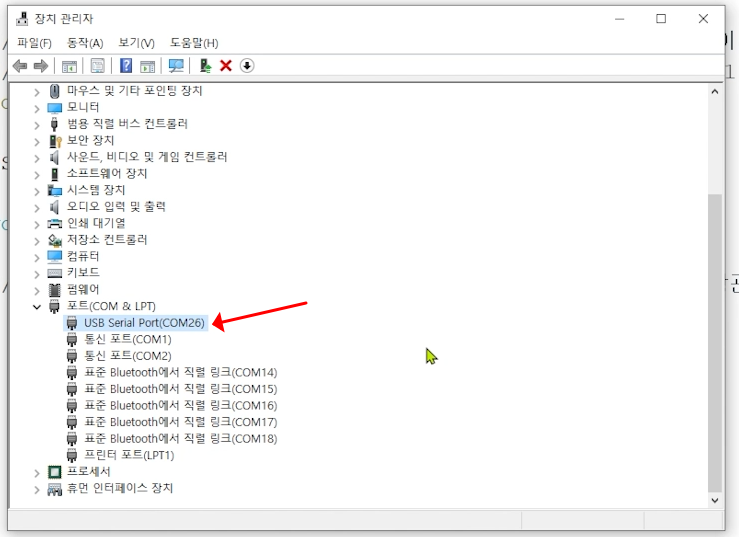Select Bluetooth 직렬 링크(COM14)
739x537 pixels.
181,372
